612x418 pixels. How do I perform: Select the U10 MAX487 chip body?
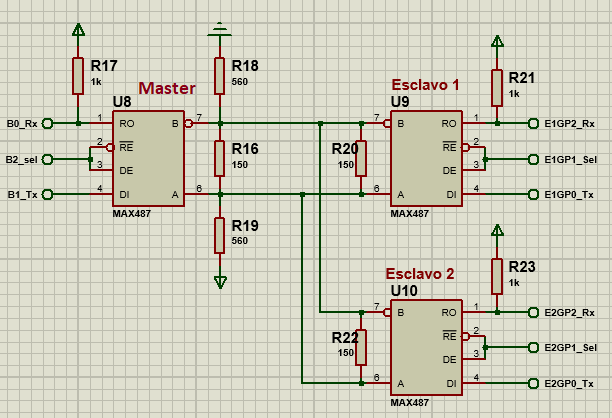pos(426,347)
